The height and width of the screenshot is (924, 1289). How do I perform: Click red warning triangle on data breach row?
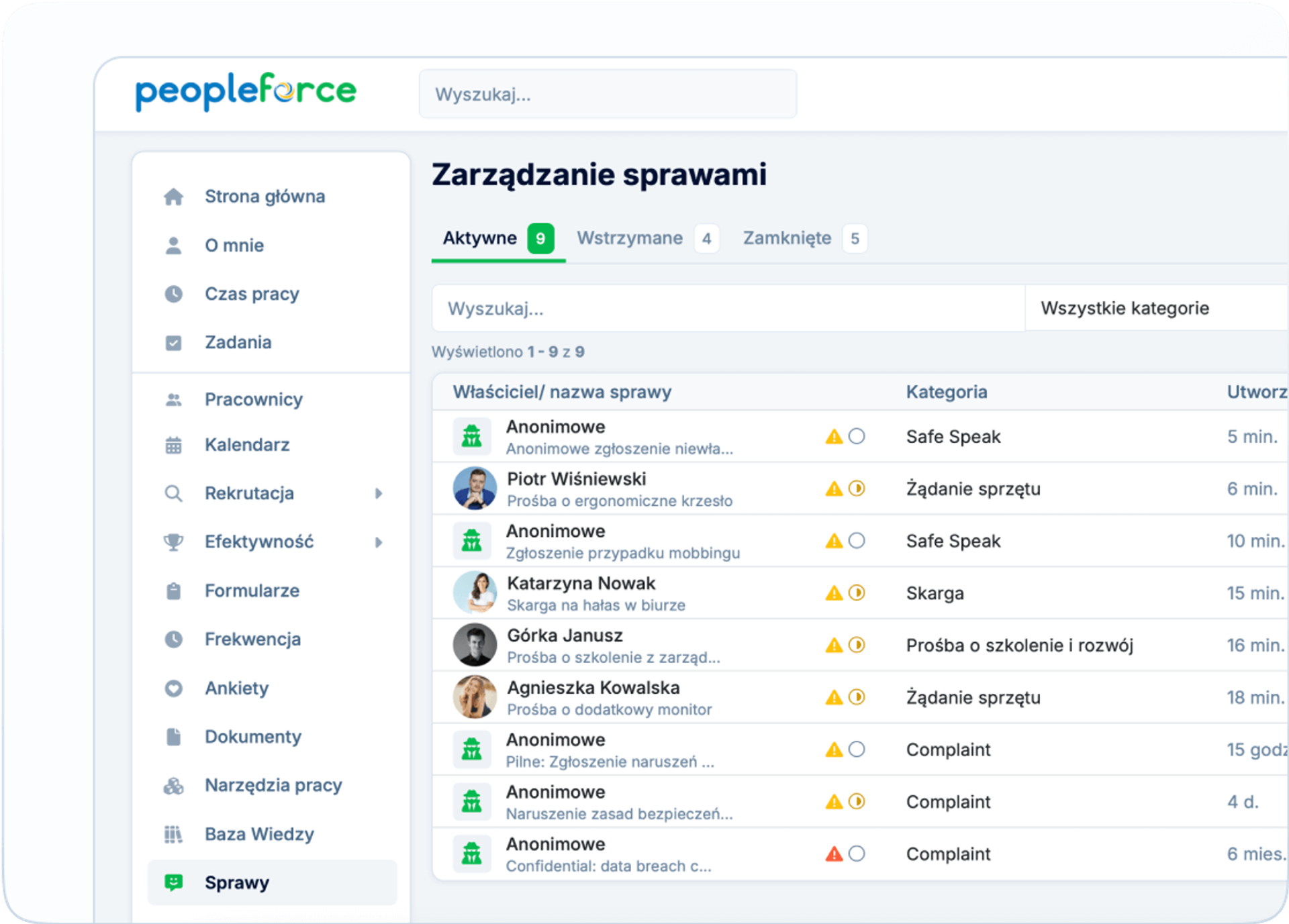click(x=834, y=854)
